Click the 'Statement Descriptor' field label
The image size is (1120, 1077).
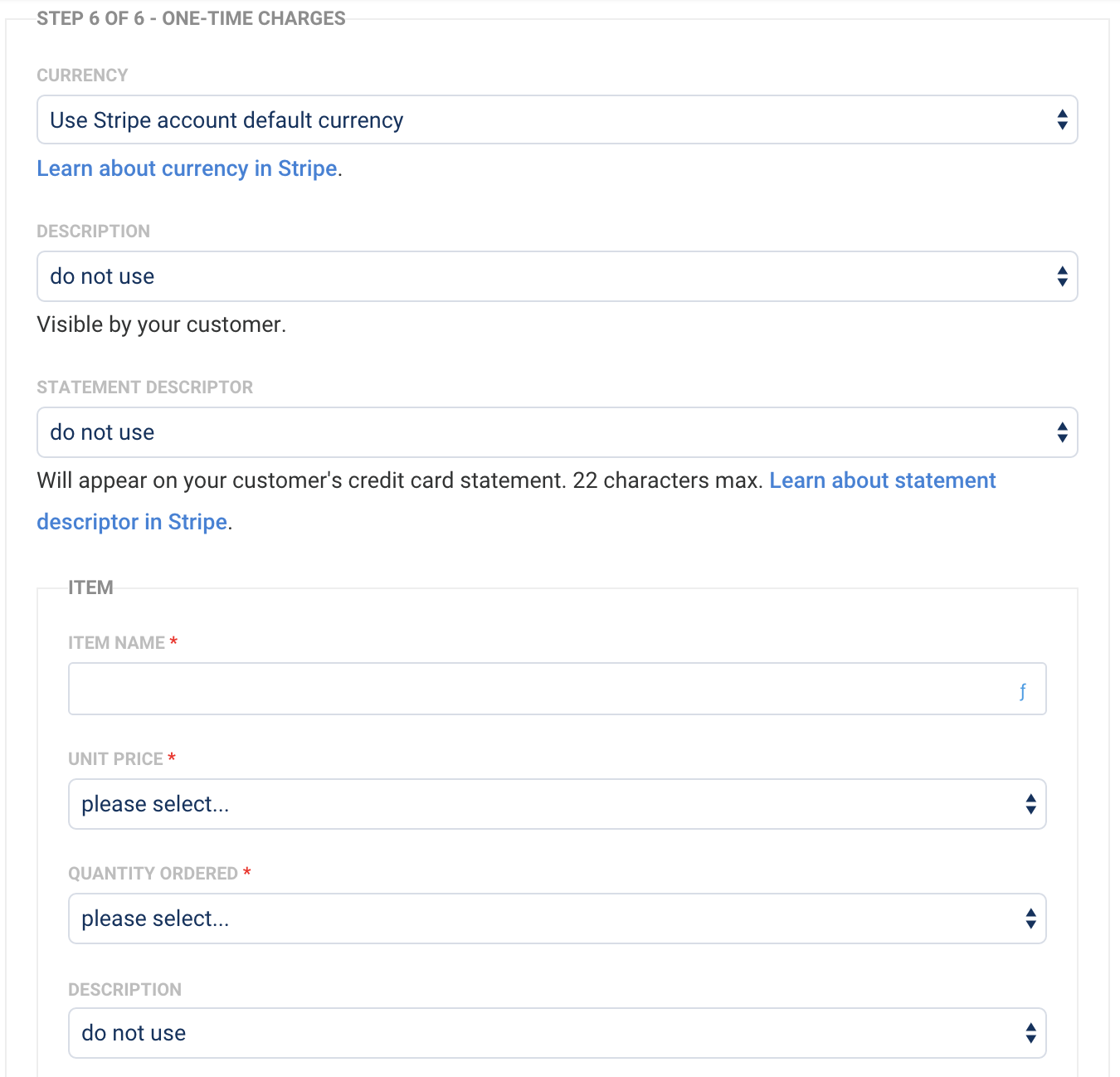coord(144,387)
